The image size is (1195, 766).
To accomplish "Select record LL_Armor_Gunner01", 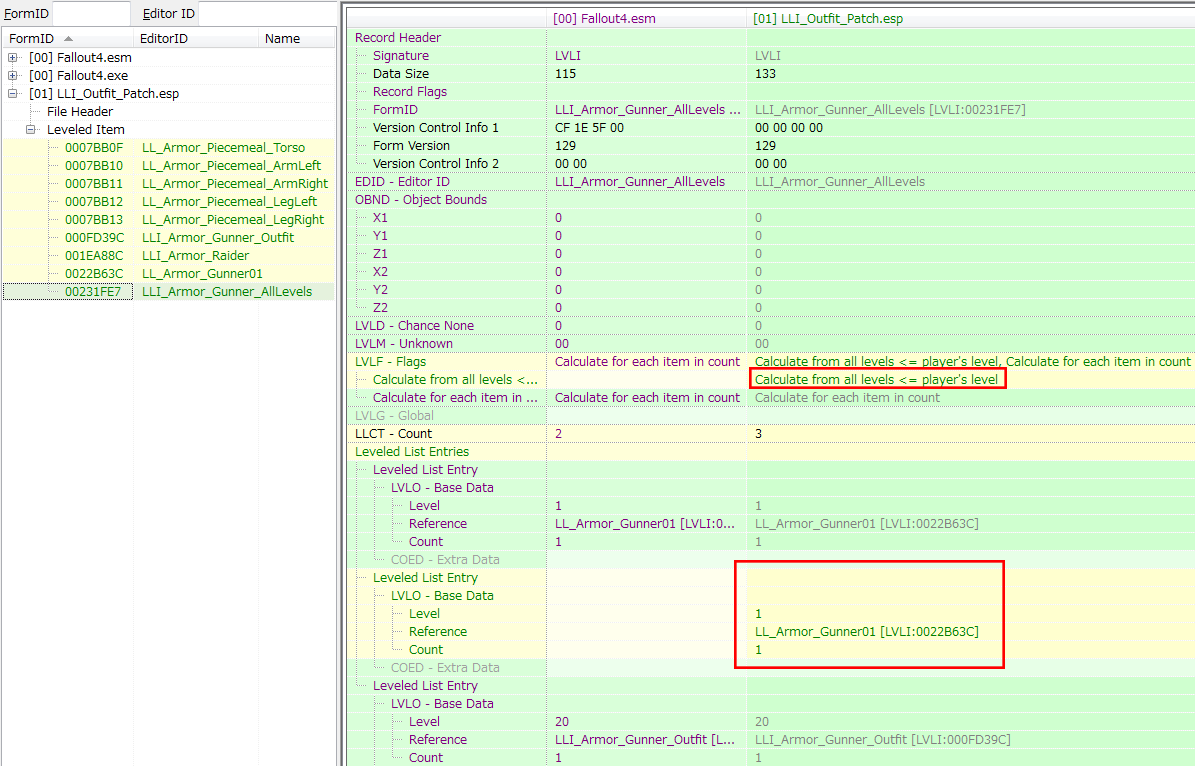I will tap(202, 274).
